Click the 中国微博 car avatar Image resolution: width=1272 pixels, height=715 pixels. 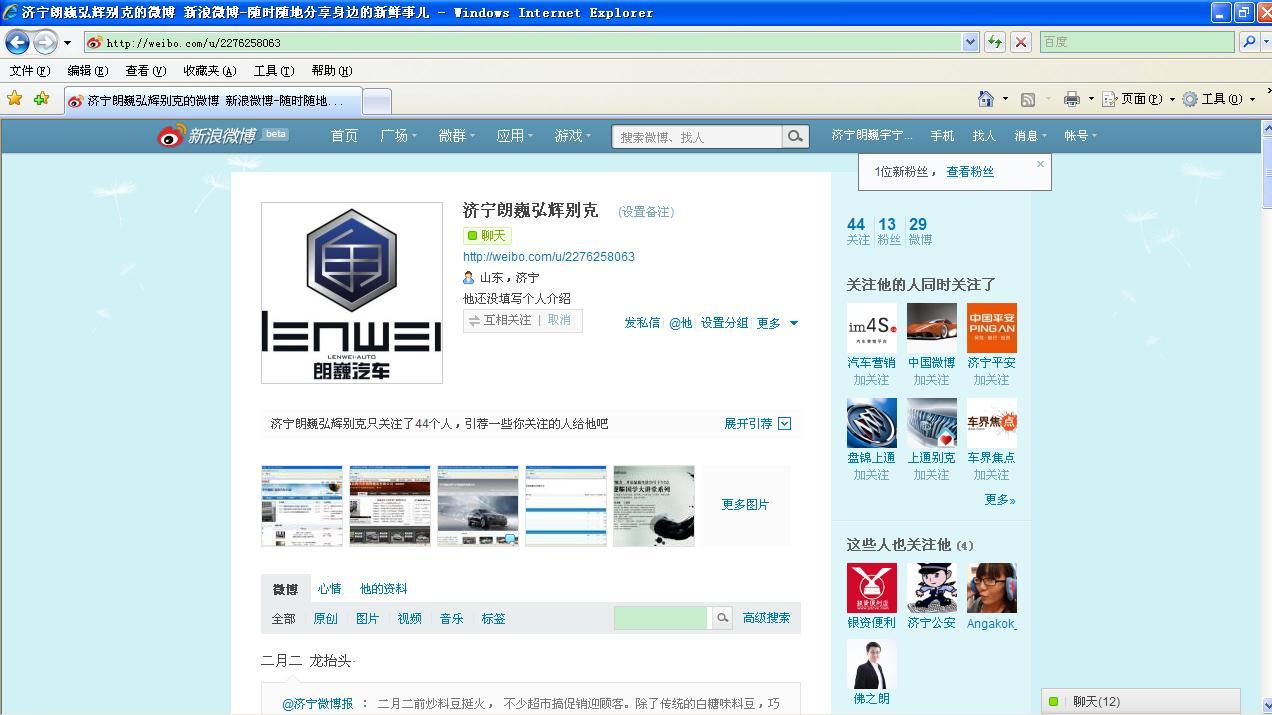point(932,328)
